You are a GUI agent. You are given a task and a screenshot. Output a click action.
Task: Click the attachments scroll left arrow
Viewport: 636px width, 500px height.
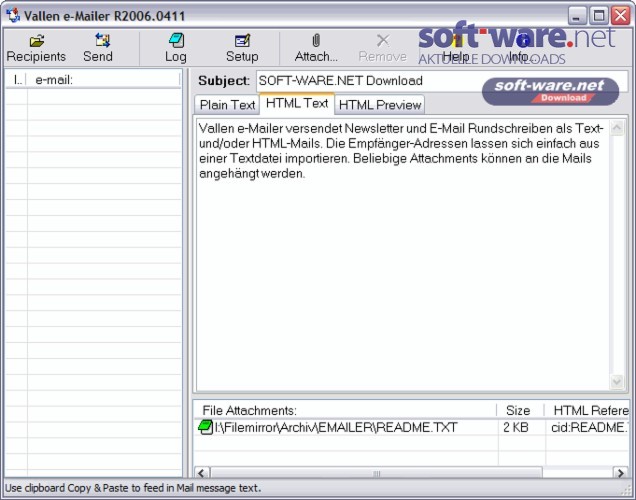(202, 473)
